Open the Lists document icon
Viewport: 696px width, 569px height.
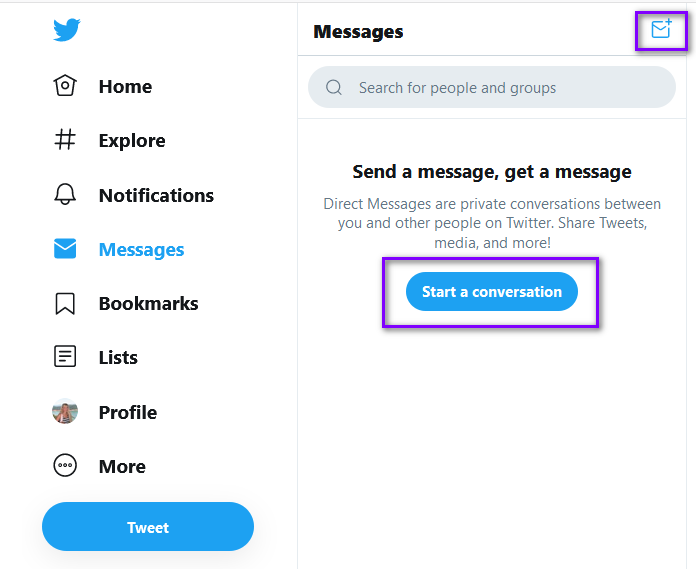[x=65, y=356]
